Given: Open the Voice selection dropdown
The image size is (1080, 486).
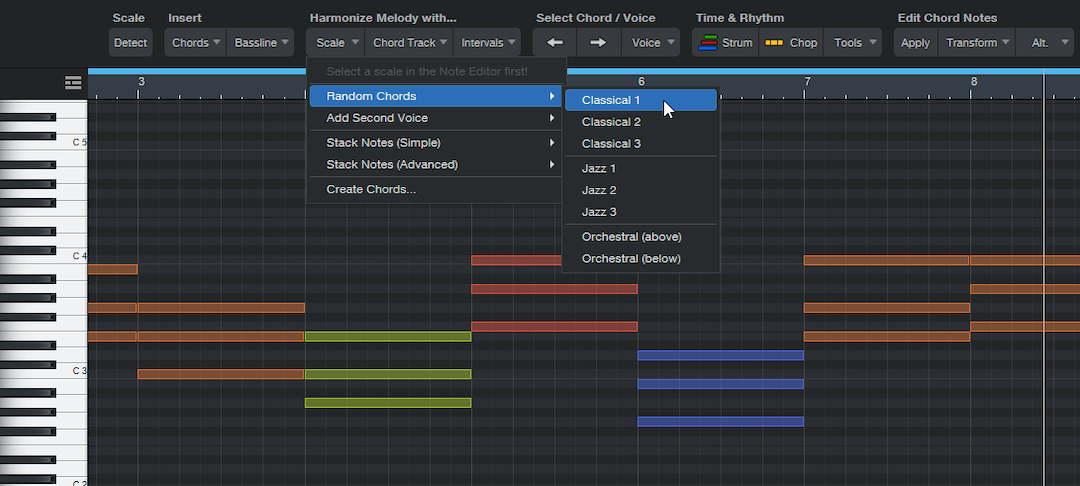Looking at the screenshot, I should pos(653,43).
